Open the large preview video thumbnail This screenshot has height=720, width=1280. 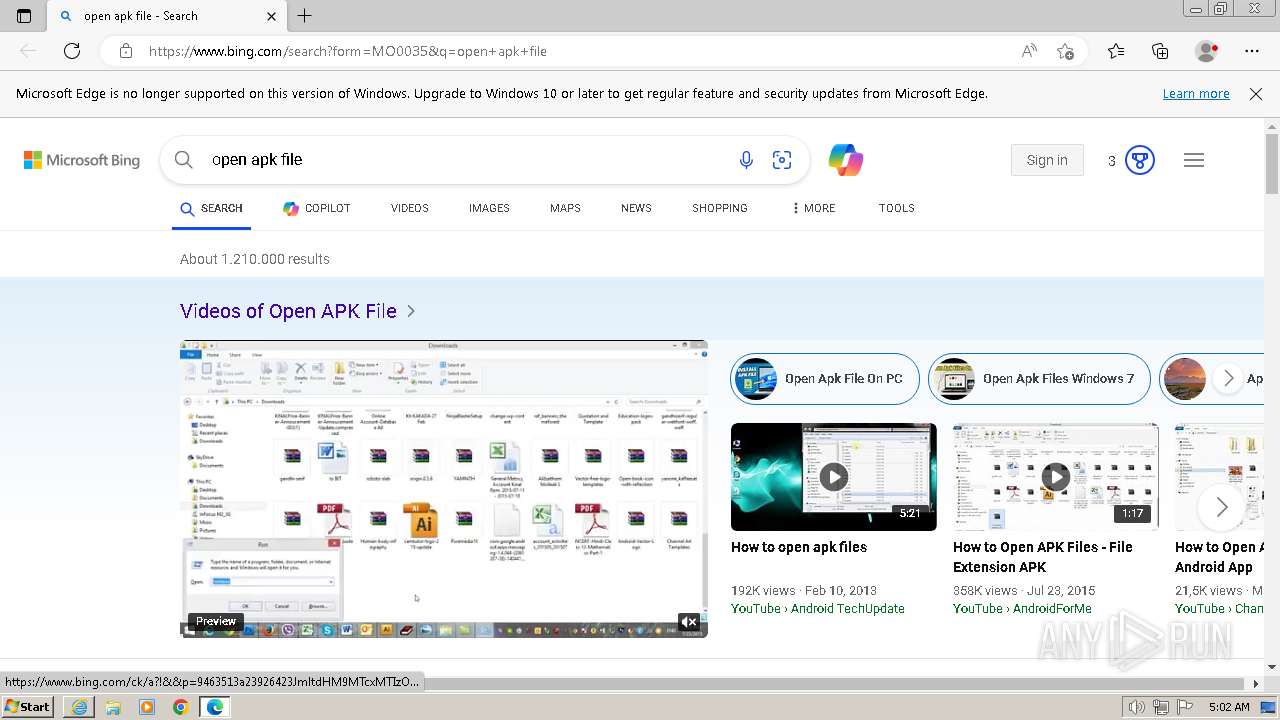pos(444,488)
